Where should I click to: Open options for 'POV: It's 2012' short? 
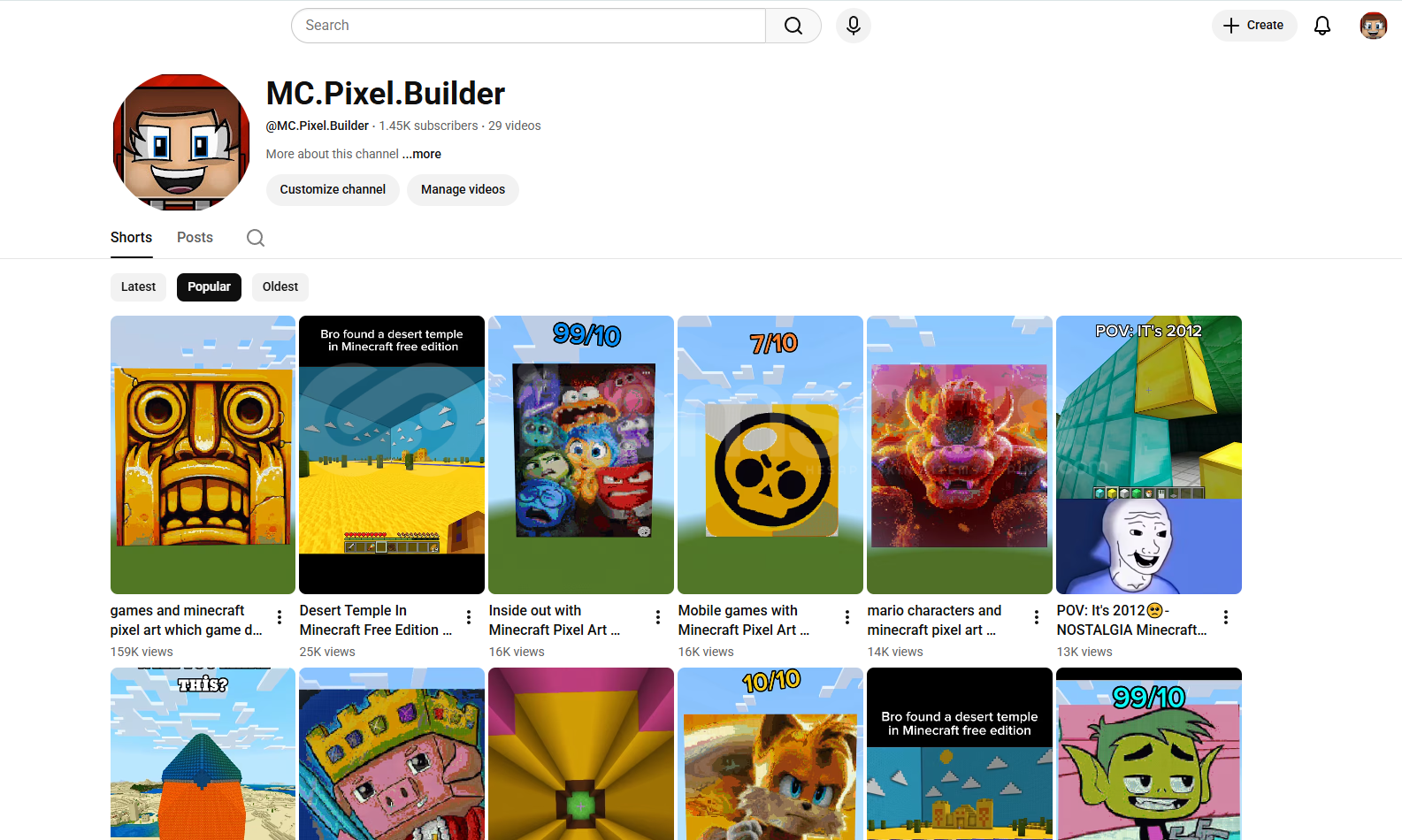[1226, 617]
